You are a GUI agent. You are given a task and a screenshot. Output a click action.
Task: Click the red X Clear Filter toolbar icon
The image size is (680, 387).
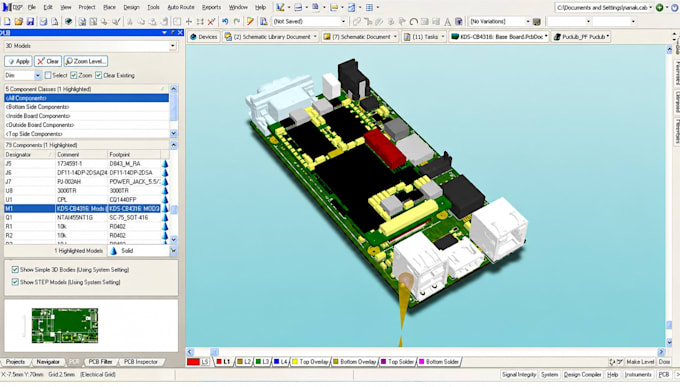[211, 21]
